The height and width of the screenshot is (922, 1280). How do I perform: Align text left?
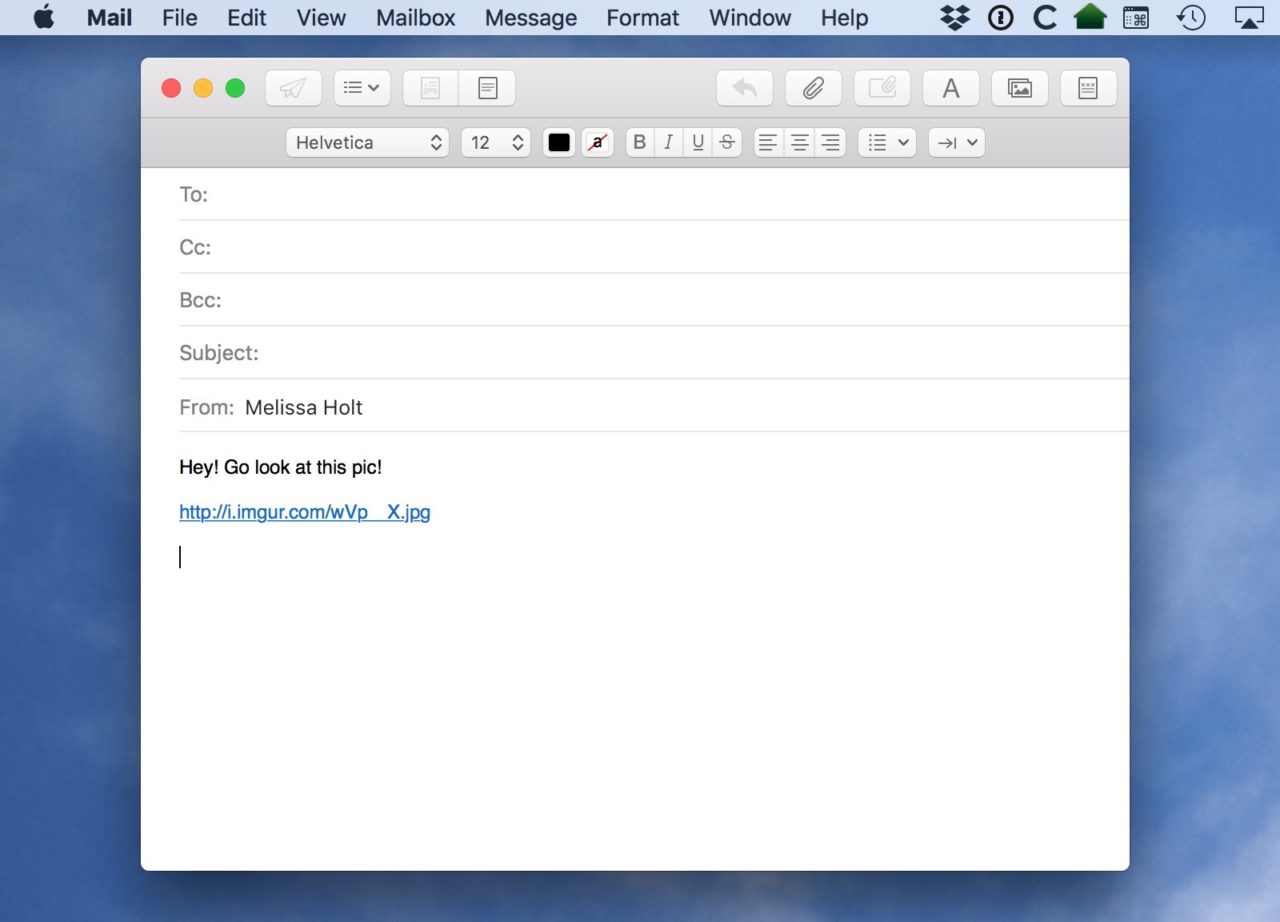pyautogui.click(x=768, y=143)
